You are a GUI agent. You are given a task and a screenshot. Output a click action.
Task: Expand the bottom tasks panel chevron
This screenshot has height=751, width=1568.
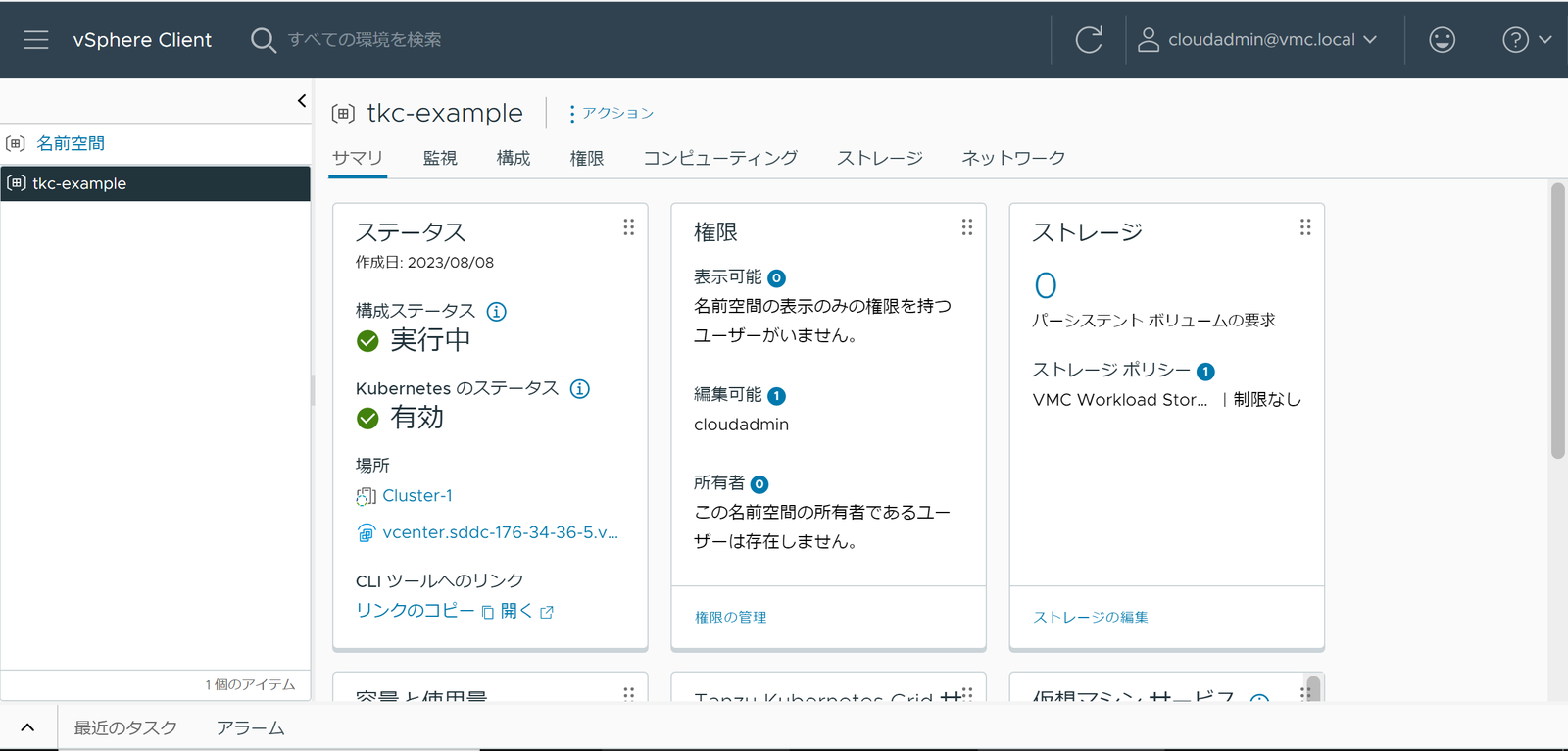tap(27, 727)
